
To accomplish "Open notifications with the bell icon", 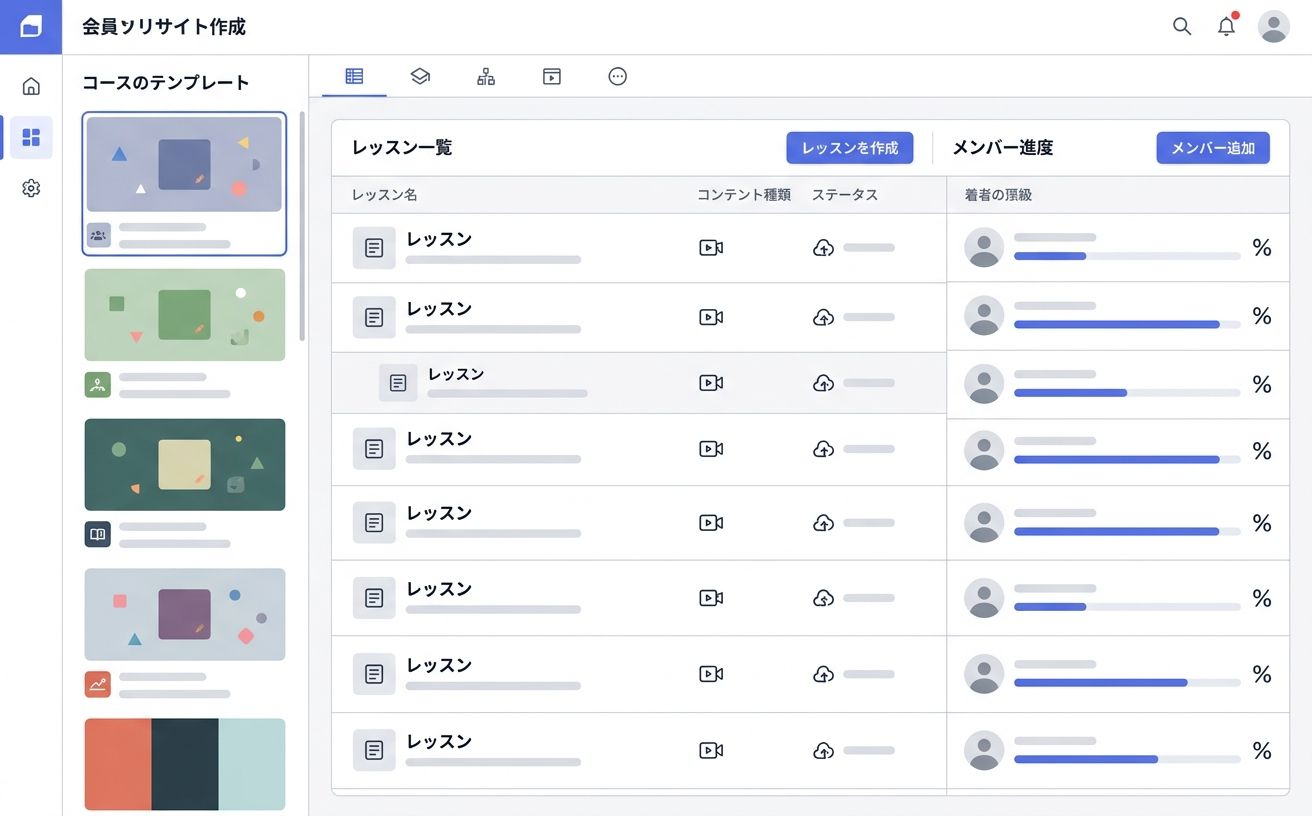I will 1226,27.
